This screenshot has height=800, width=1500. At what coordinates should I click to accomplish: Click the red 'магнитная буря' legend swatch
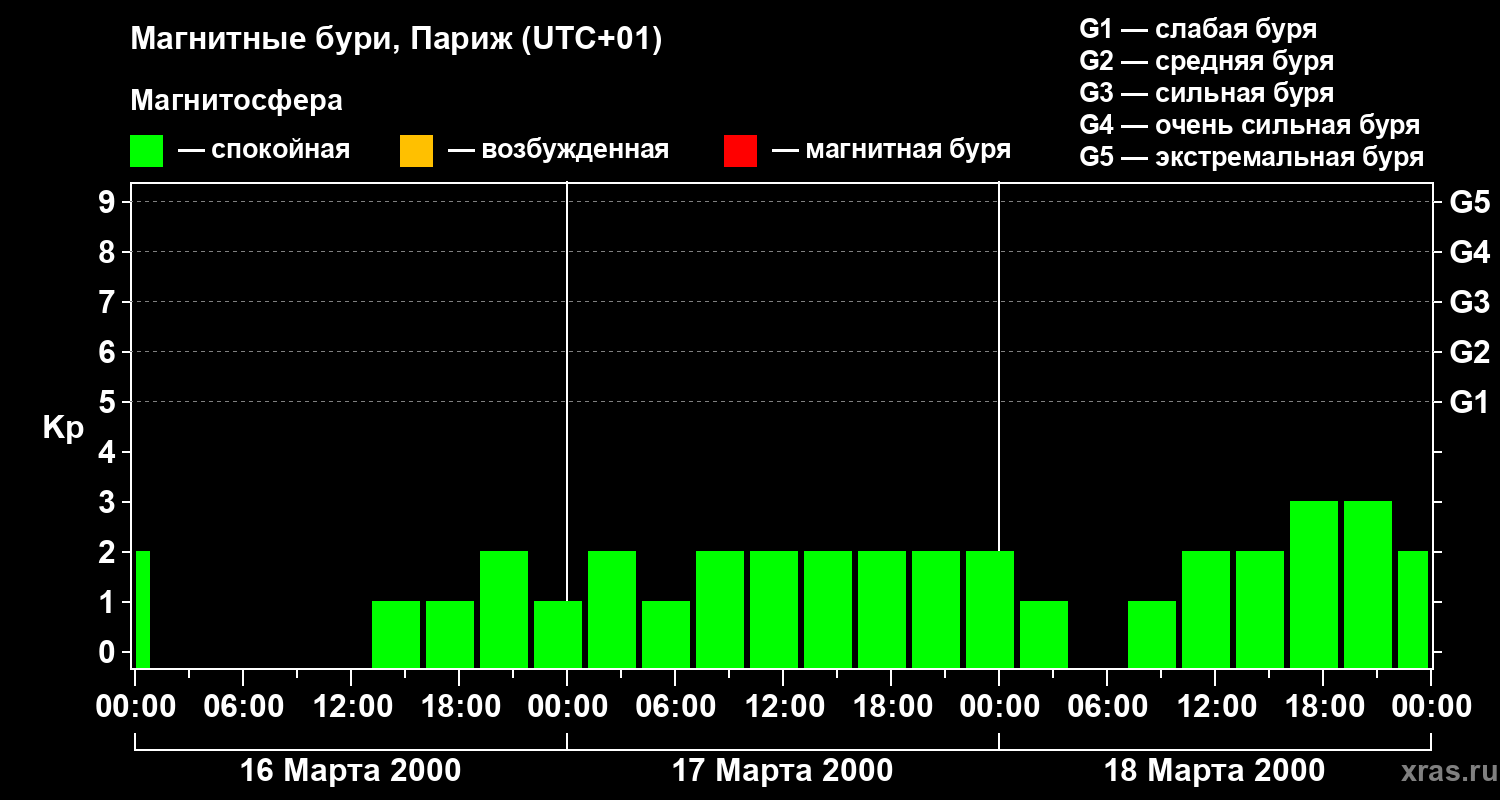(x=740, y=150)
